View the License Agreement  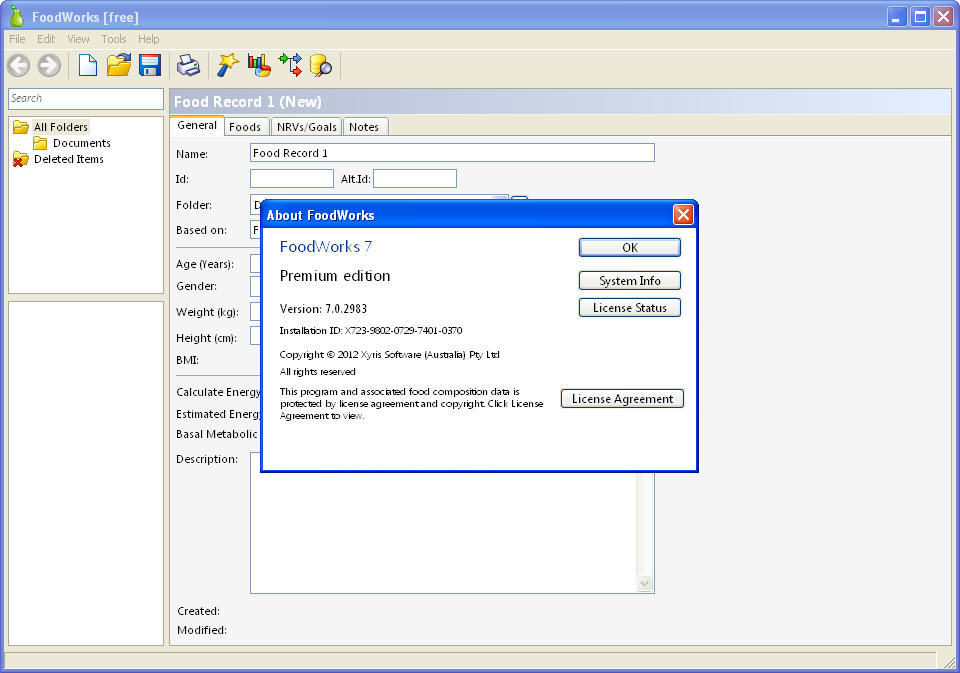tap(621, 398)
